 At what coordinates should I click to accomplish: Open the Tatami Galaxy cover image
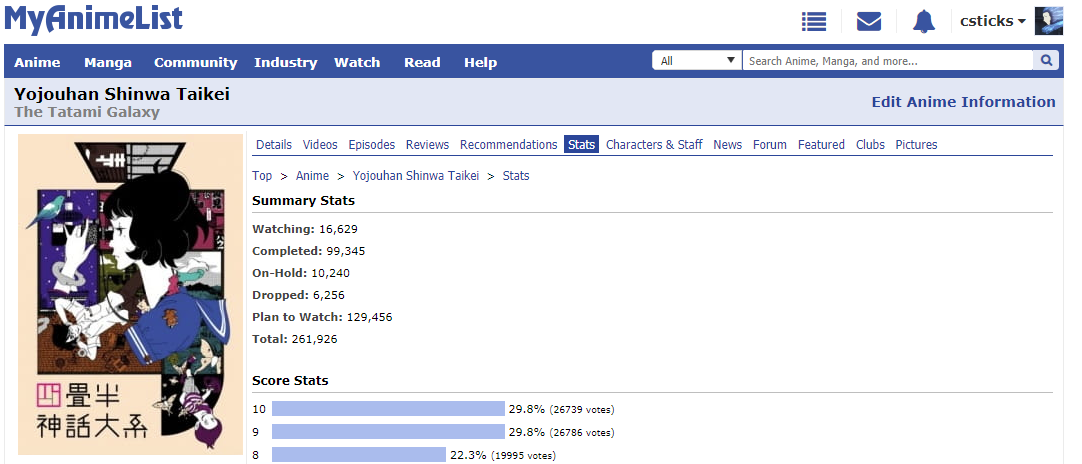click(x=130, y=294)
